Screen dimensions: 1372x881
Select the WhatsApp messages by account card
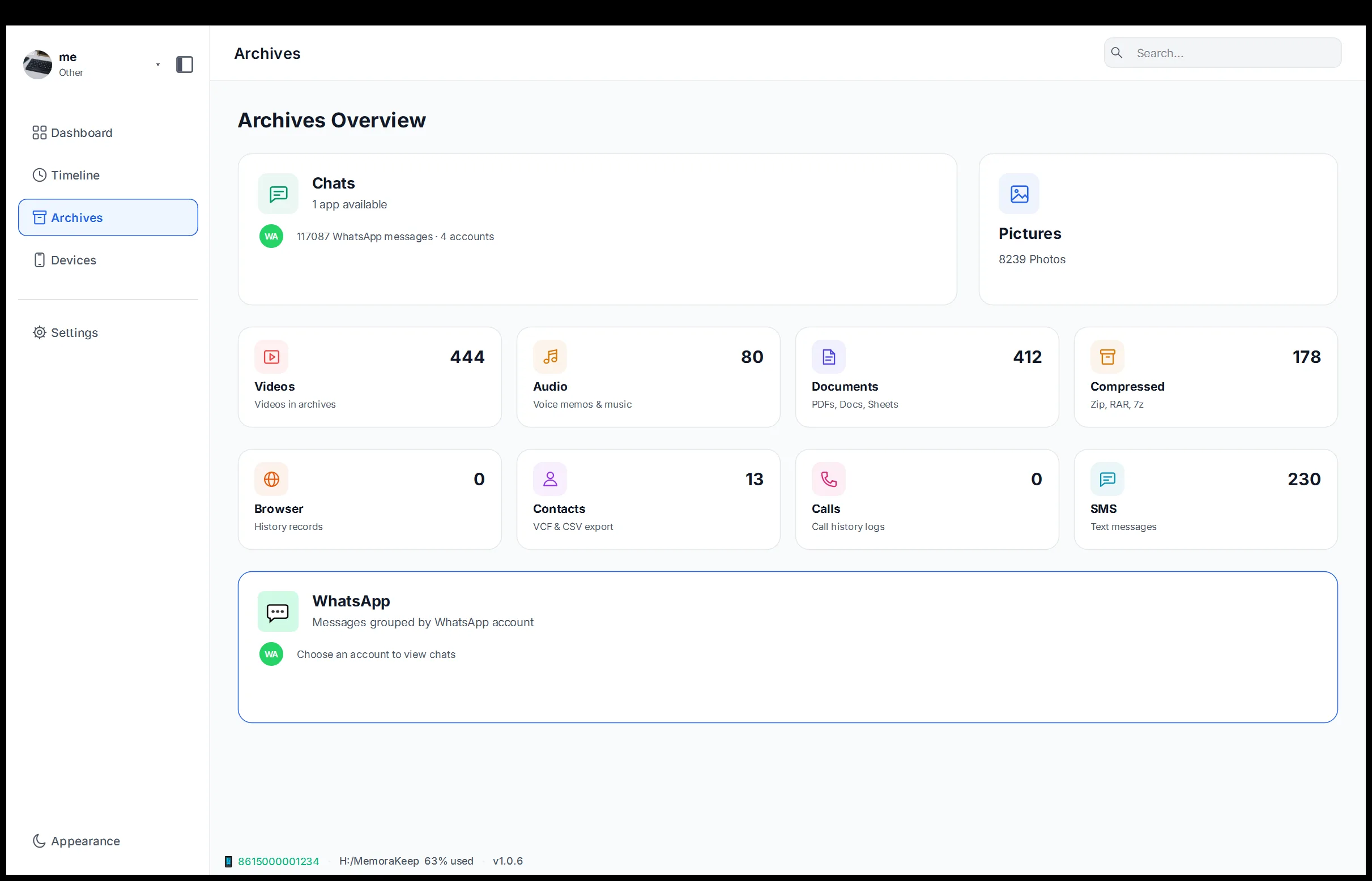[x=787, y=647]
